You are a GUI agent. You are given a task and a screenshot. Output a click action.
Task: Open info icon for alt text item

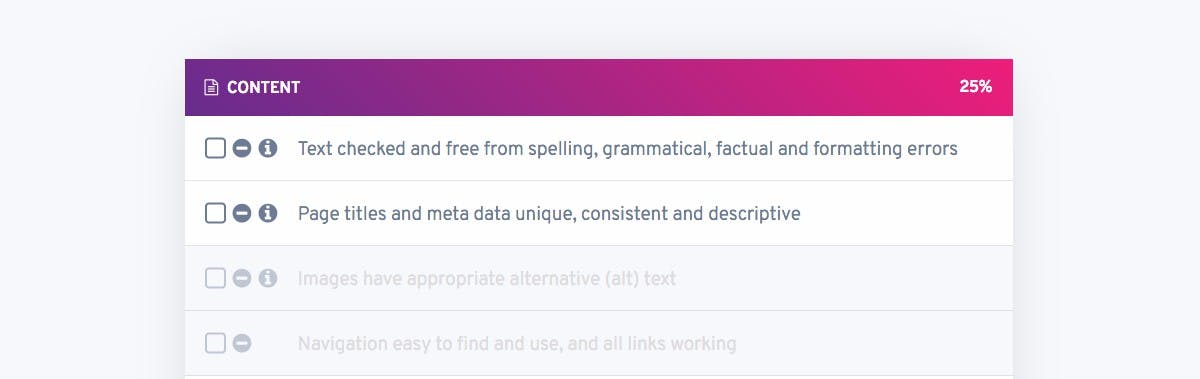pos(268,278)
